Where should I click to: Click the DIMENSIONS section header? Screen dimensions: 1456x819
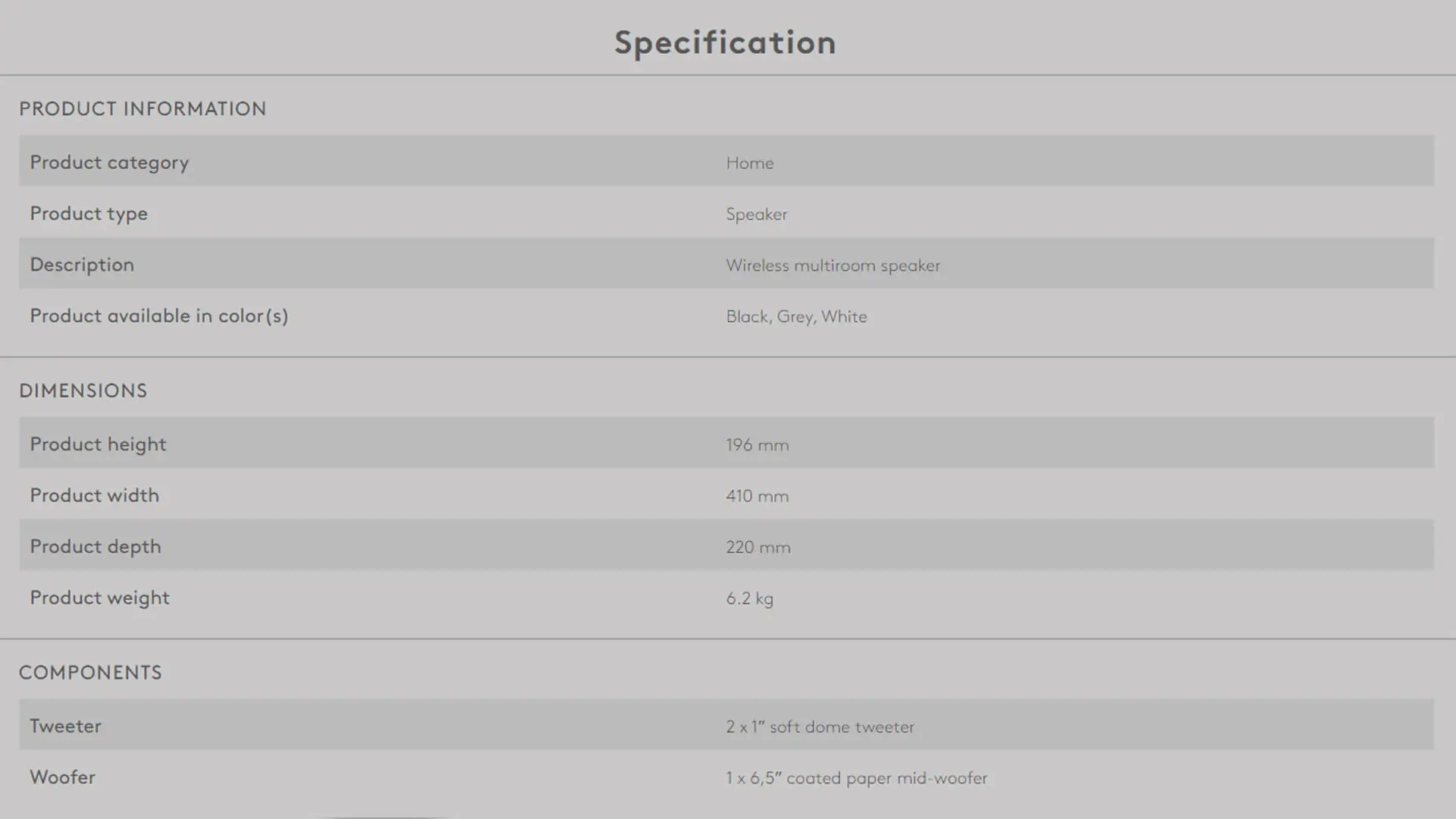(x=83, y=391)
